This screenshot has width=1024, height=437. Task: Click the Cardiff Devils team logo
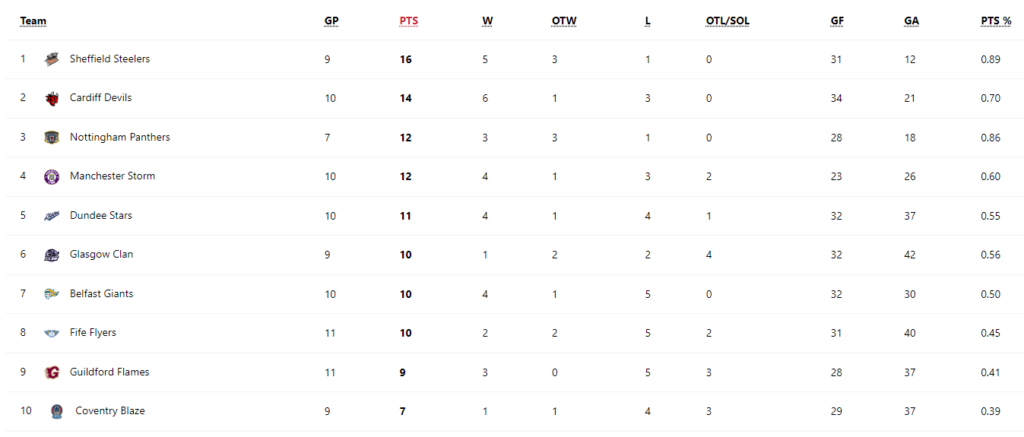coord(52,99)
